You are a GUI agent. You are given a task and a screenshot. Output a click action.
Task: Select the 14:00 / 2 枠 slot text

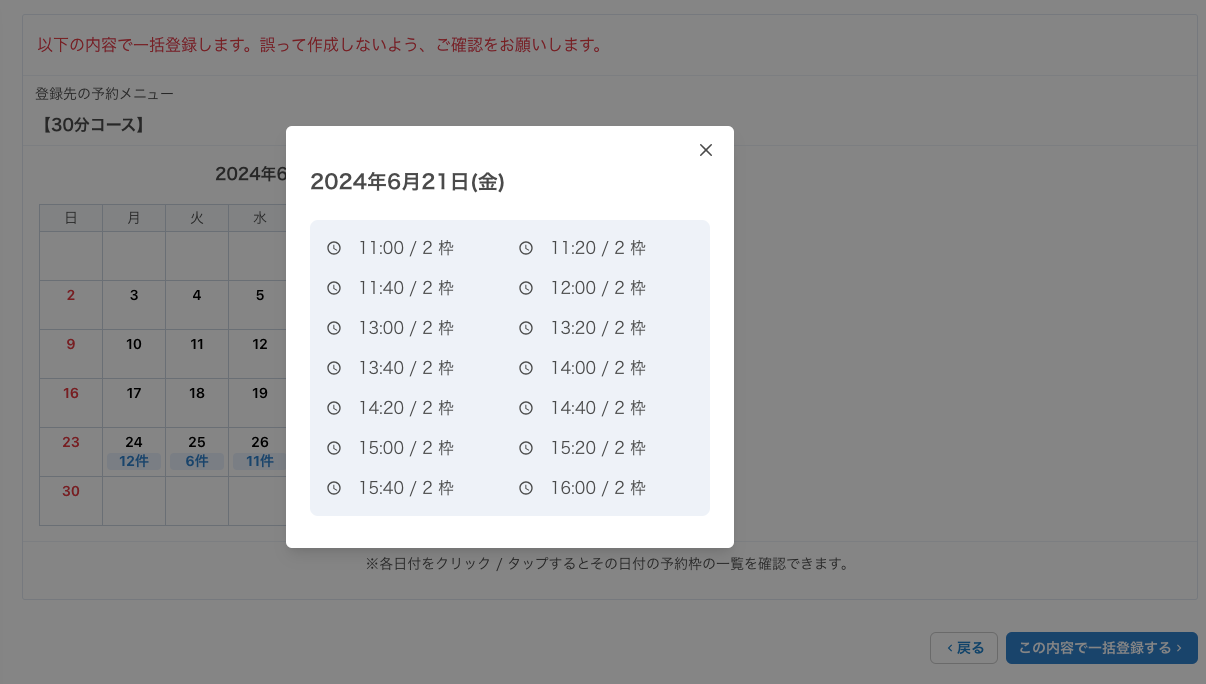click(598, 368)
